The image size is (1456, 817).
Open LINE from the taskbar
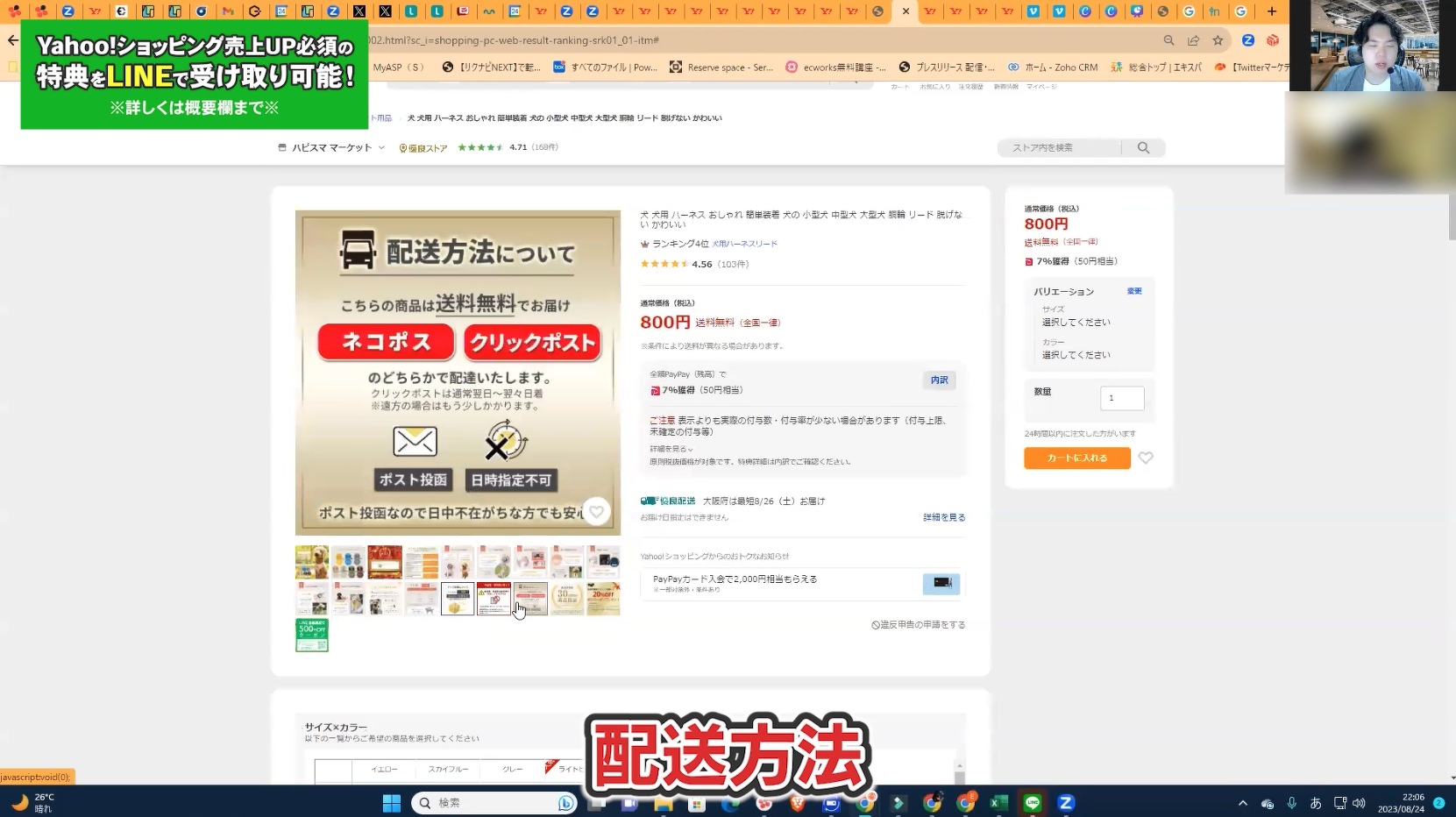point(1032,803)
